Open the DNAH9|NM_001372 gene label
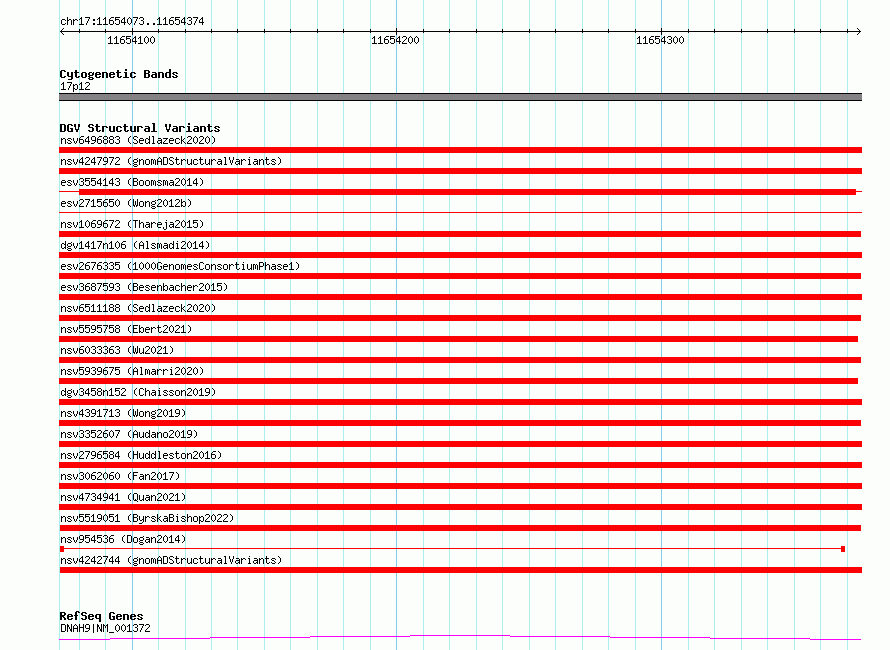 pos(105,628)
